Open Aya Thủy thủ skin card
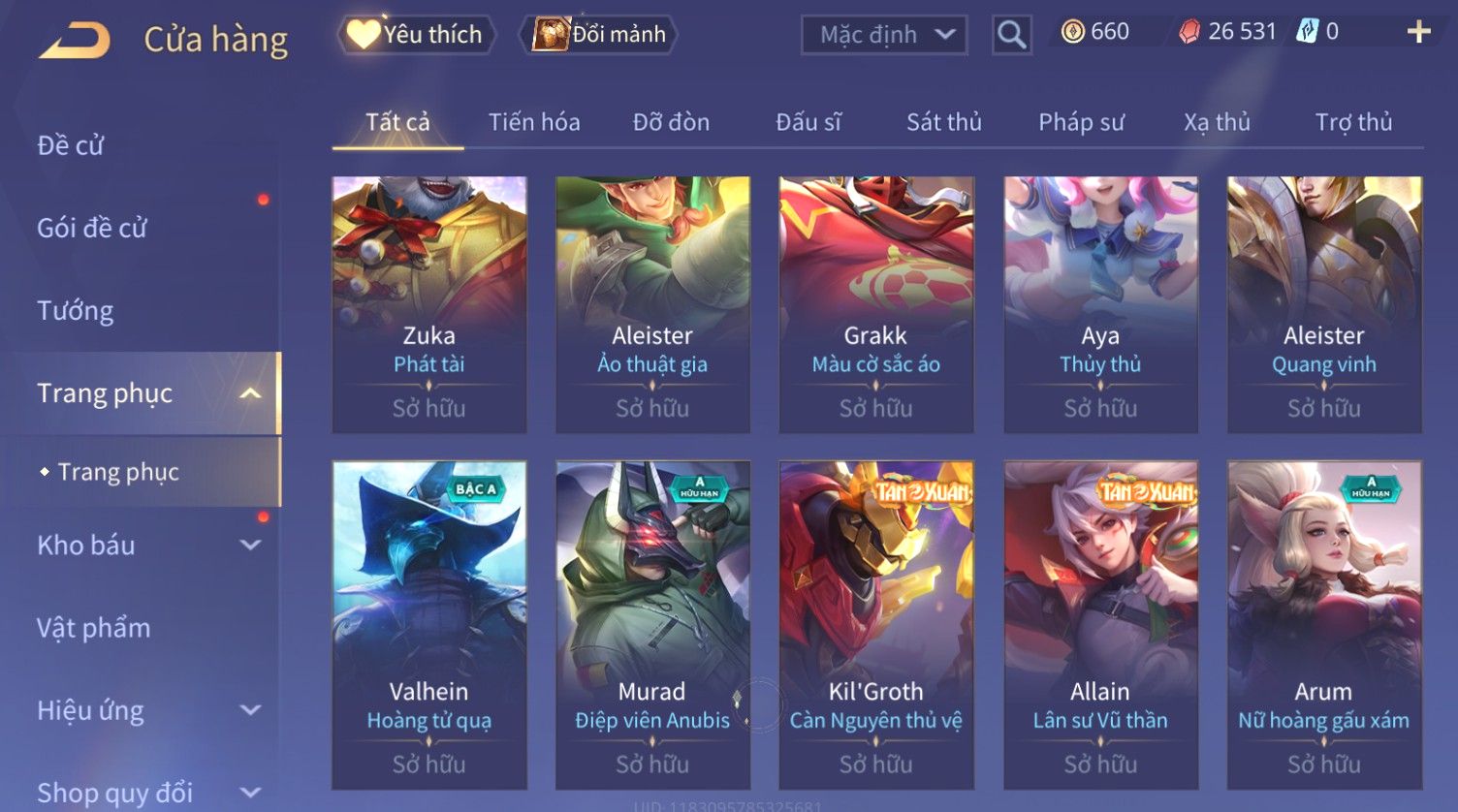1458x812 pixels. (x=1100, y=304)
